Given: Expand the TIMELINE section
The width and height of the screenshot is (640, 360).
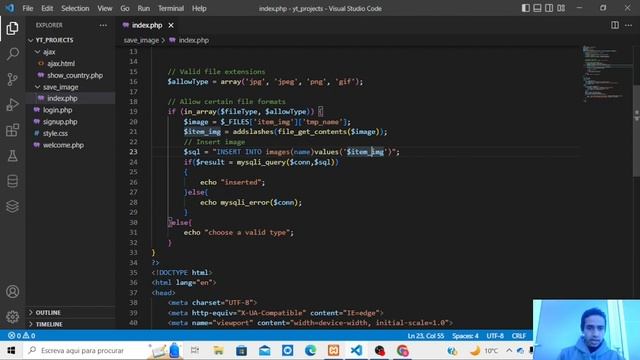Looking at the screenshot, I should 49,324.
